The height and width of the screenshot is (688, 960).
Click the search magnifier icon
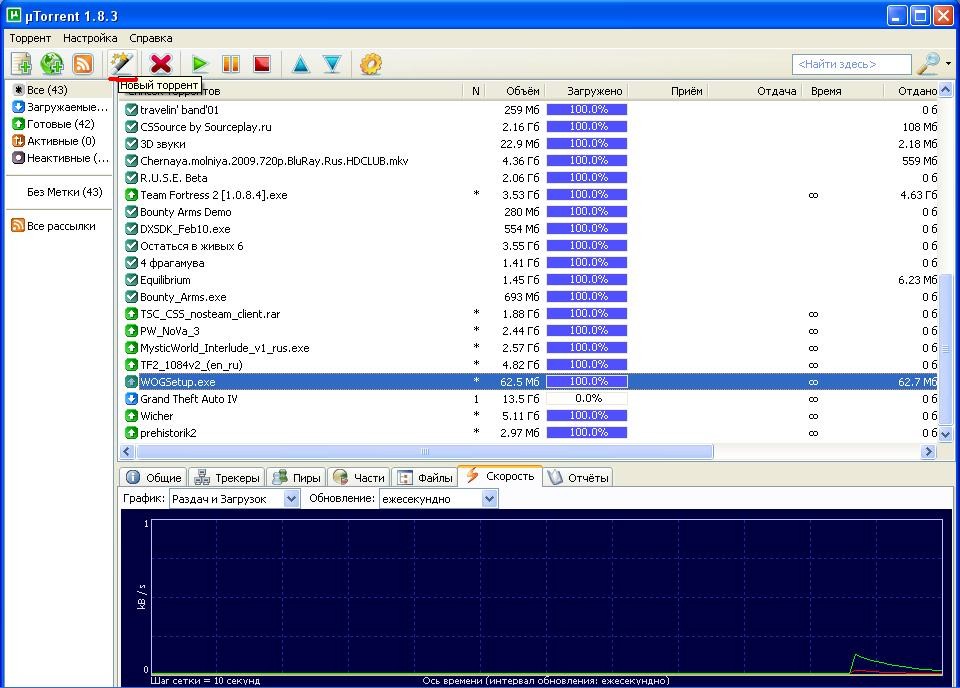[x=929, y=63]
